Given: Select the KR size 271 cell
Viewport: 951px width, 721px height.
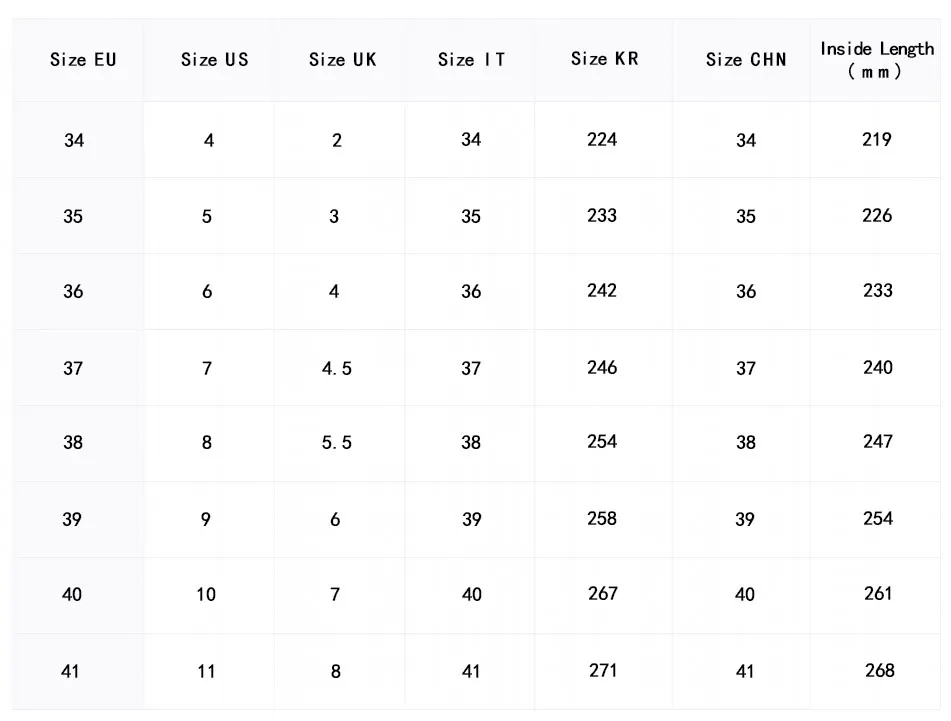Looking at the screenshot, I should click(603, 670).
